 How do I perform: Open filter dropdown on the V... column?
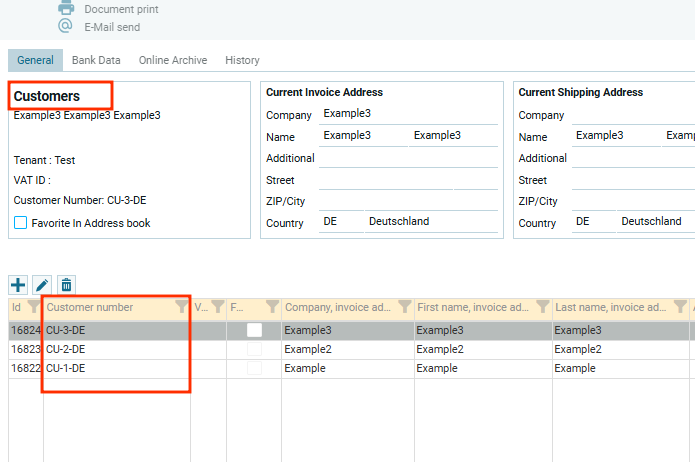(217, 308)
